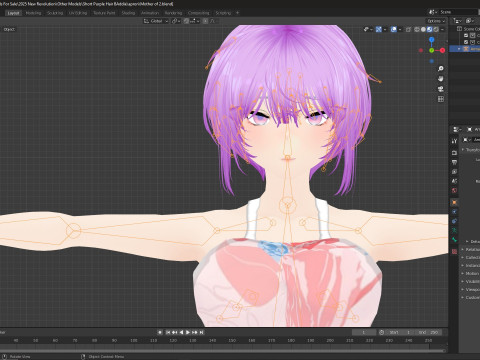The height and width of the screenshot is (360, 480).
Task: Open the Object mode selector
Action: 9,29
